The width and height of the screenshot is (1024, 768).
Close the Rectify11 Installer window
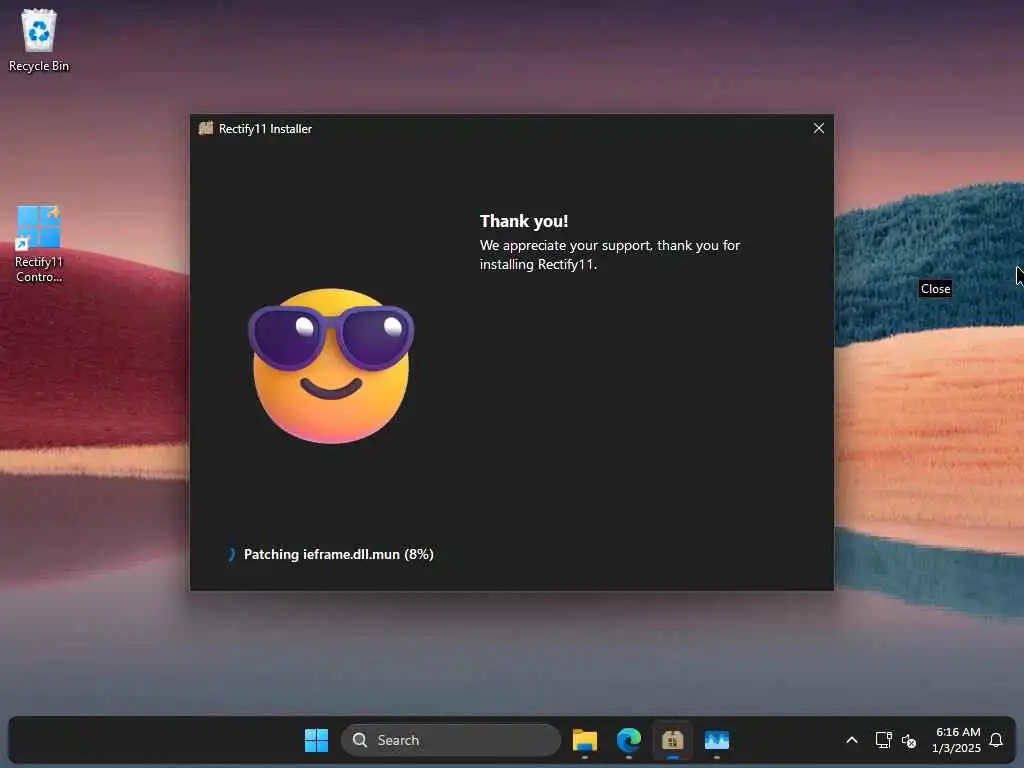point(818,129)
